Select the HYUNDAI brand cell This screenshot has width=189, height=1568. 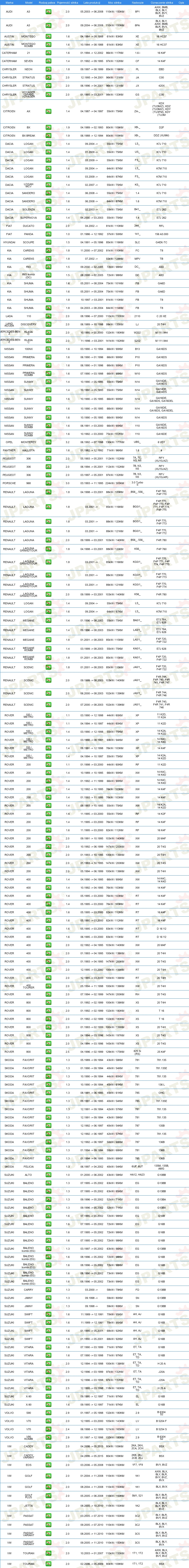tap(9, 242)
